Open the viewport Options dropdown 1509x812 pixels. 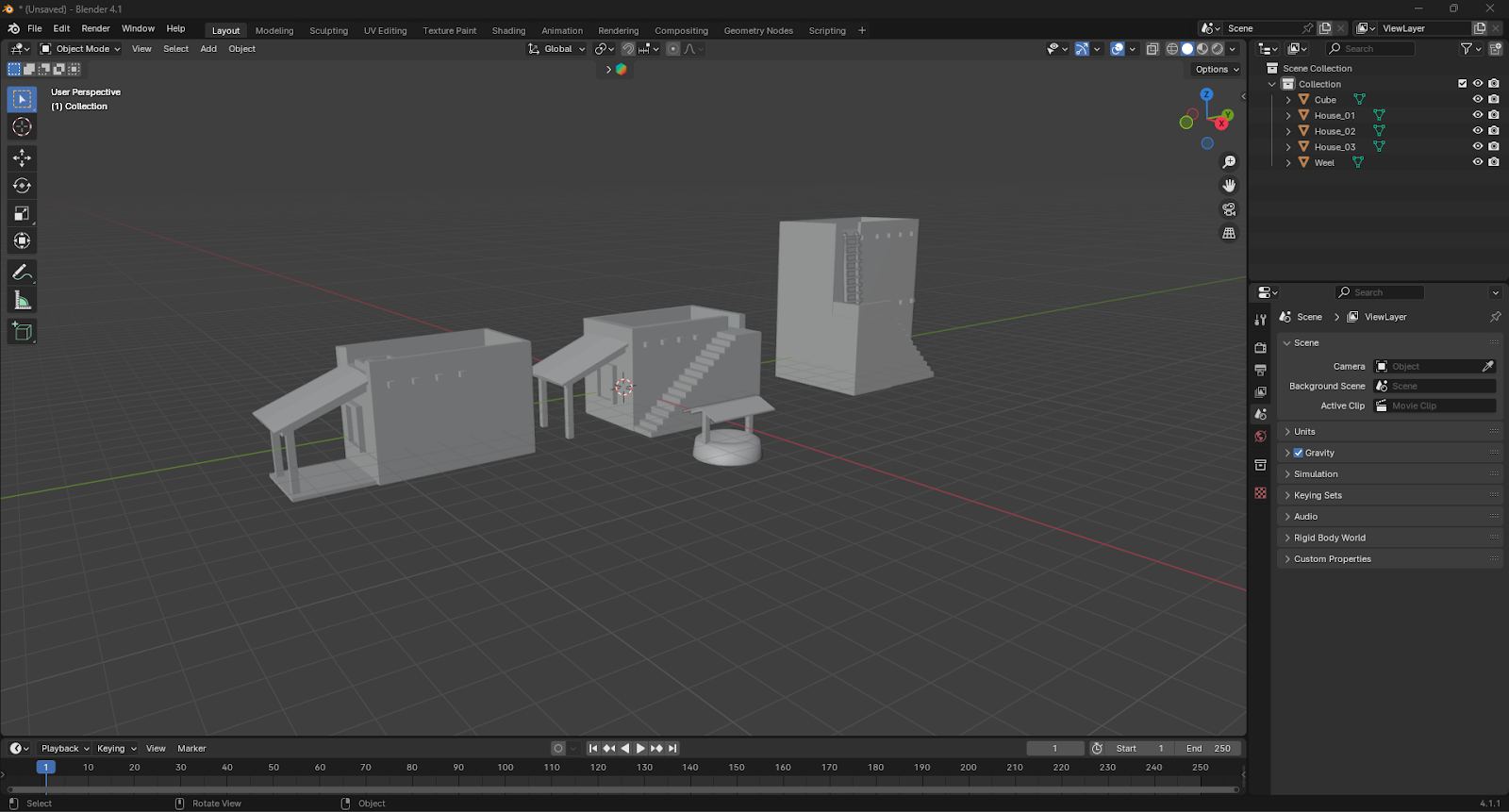1217,69
